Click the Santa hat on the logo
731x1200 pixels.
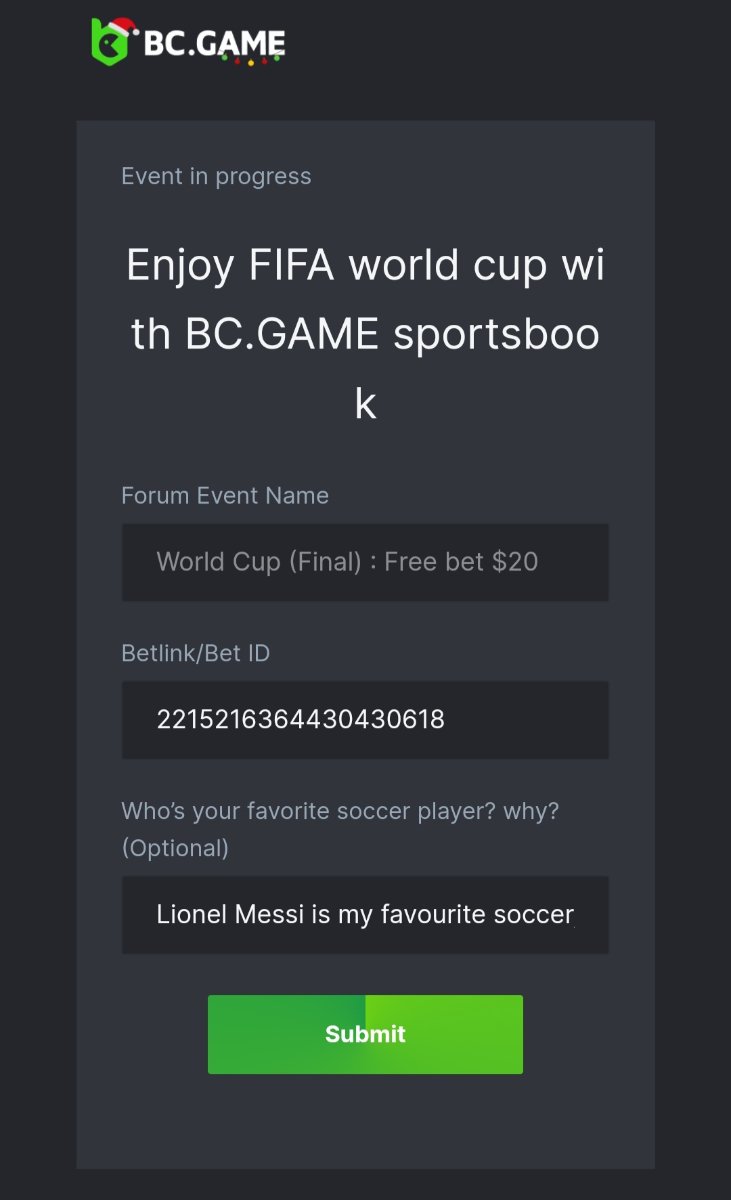pos(124,26)
